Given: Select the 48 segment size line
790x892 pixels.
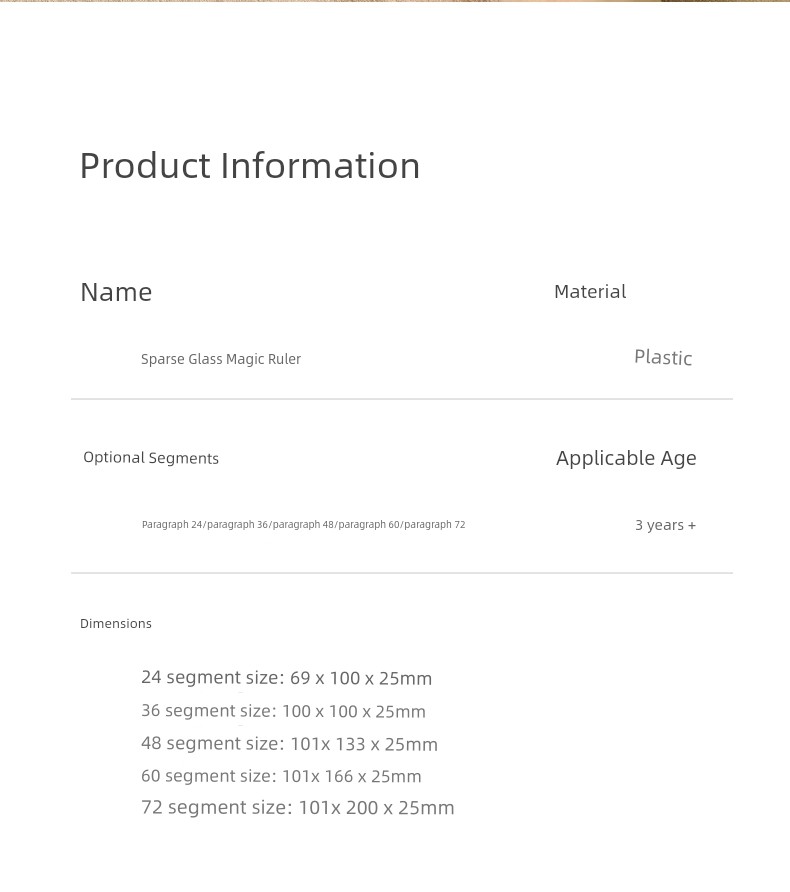Looking at the screenshot, I should [x=289, y=744].
